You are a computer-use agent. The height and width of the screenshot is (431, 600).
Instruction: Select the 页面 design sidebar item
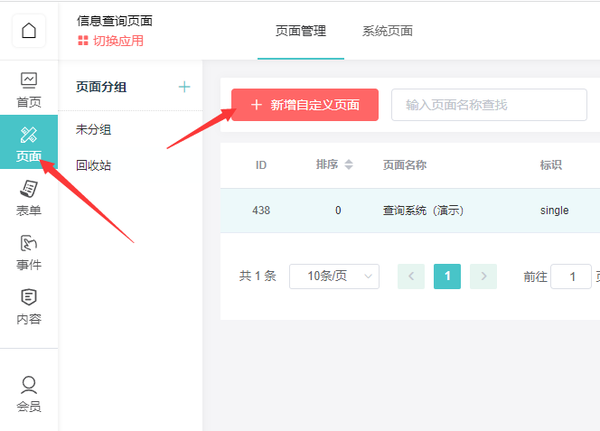(29, 142)
